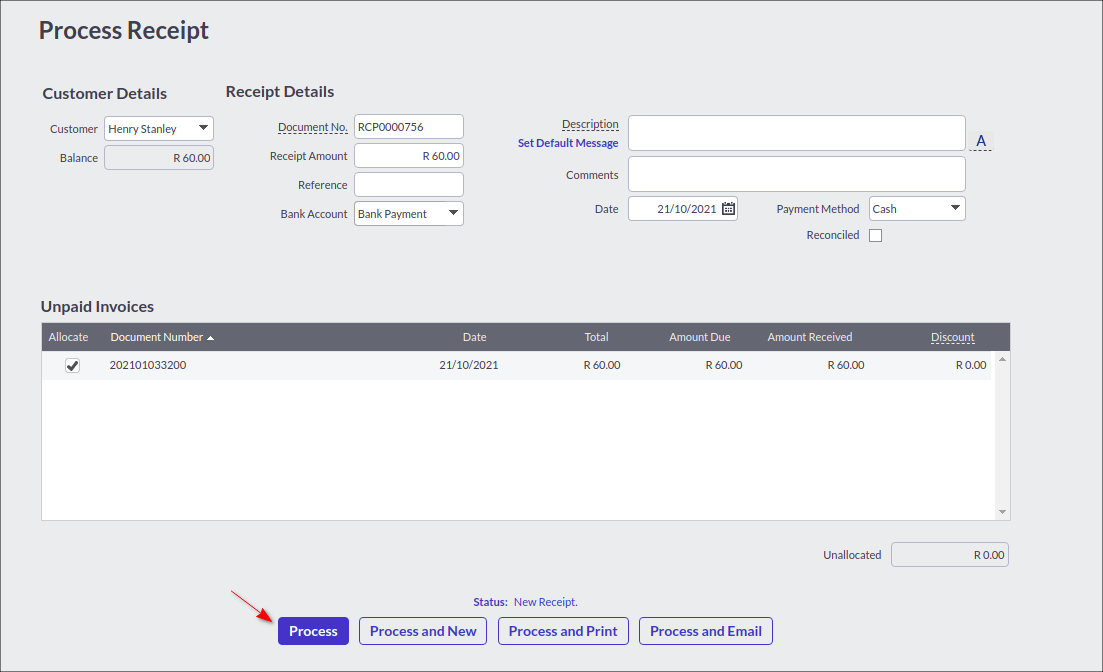Open the Bank Account dropdown

[452, 213]
